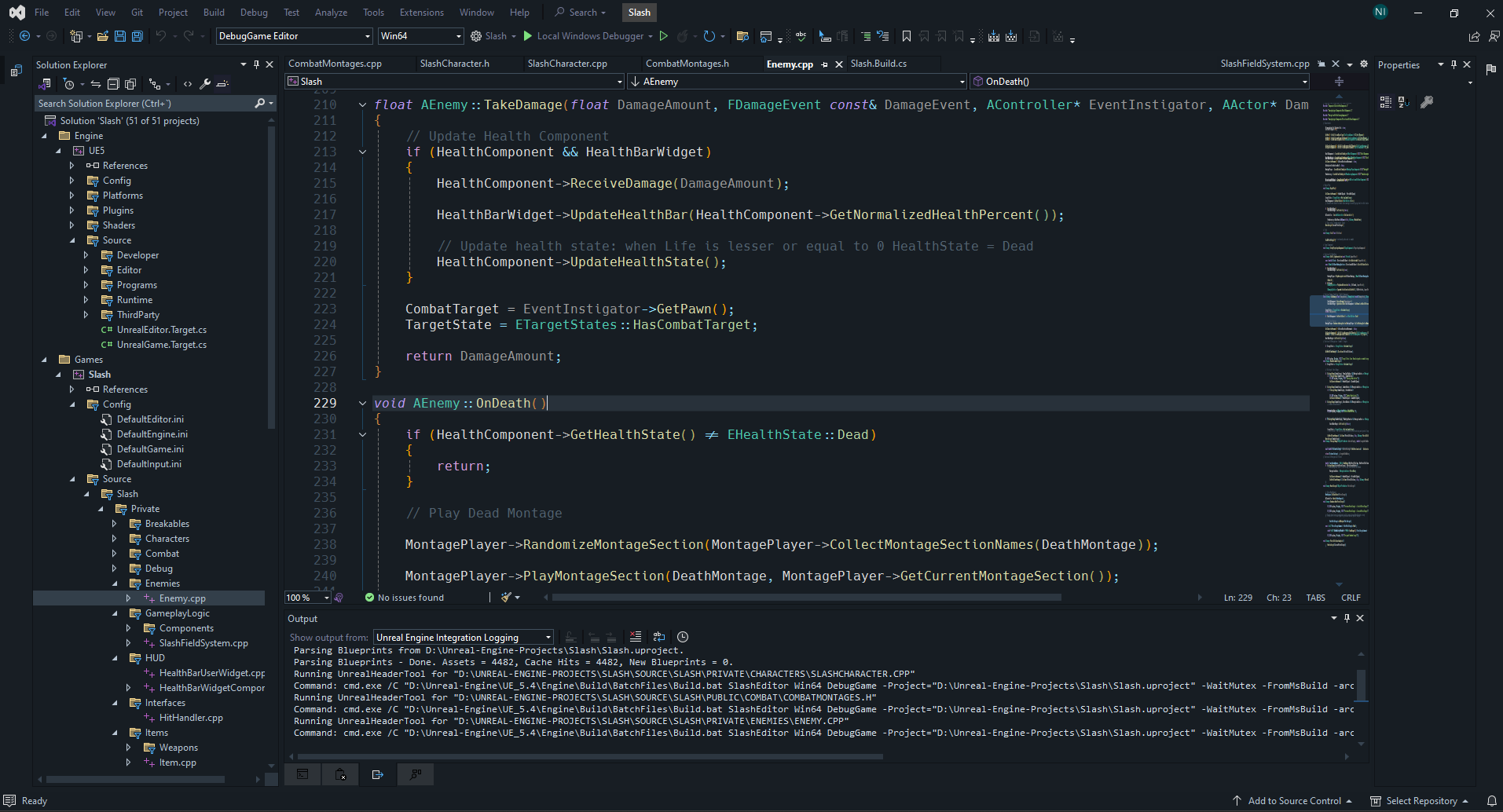Open Show output from source dropdown
This screenshot has height=812, width=1503.
pyautogui.click(x=464, y=638)
